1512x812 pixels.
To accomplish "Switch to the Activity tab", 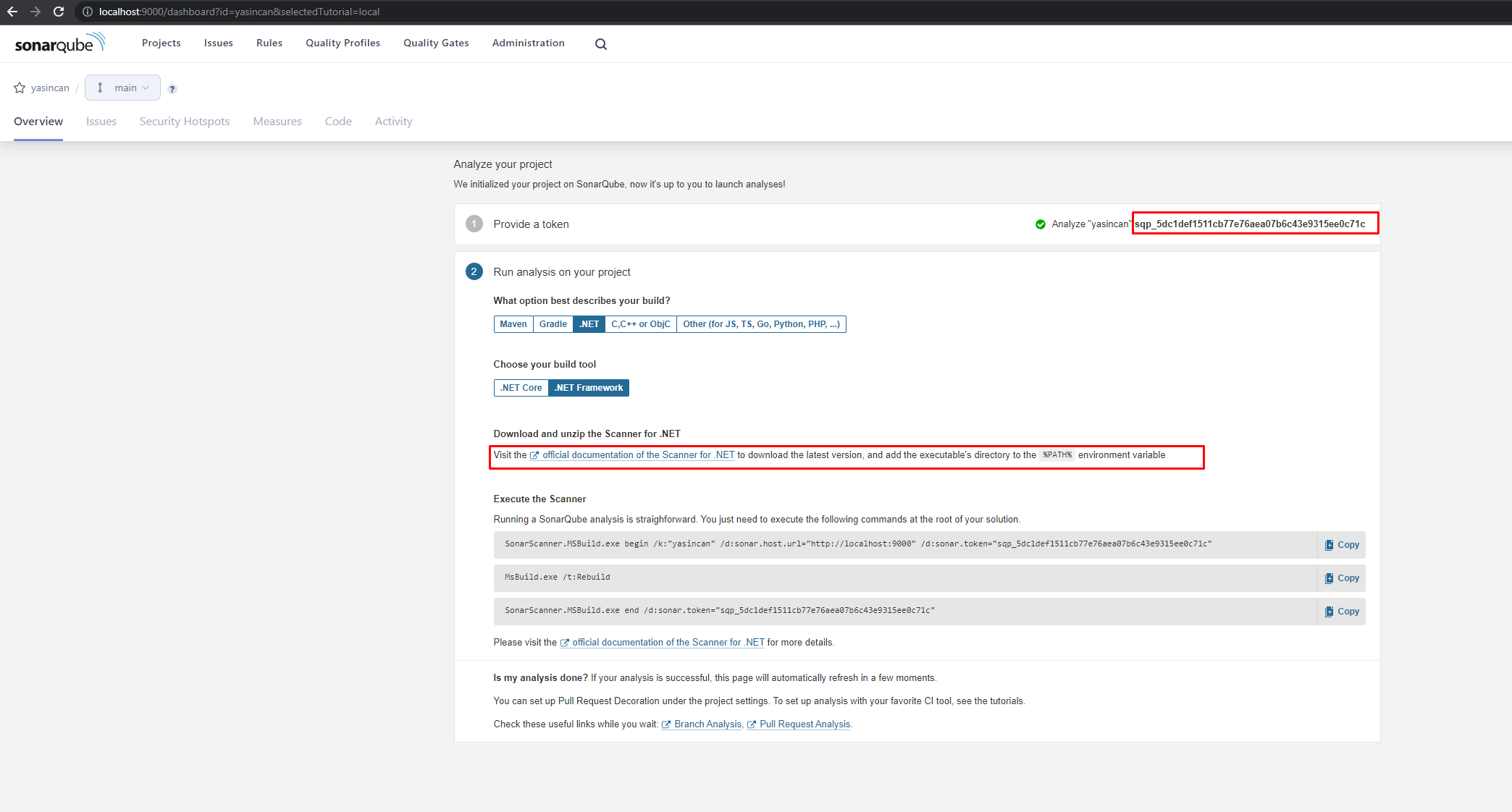I will point(394,122).
